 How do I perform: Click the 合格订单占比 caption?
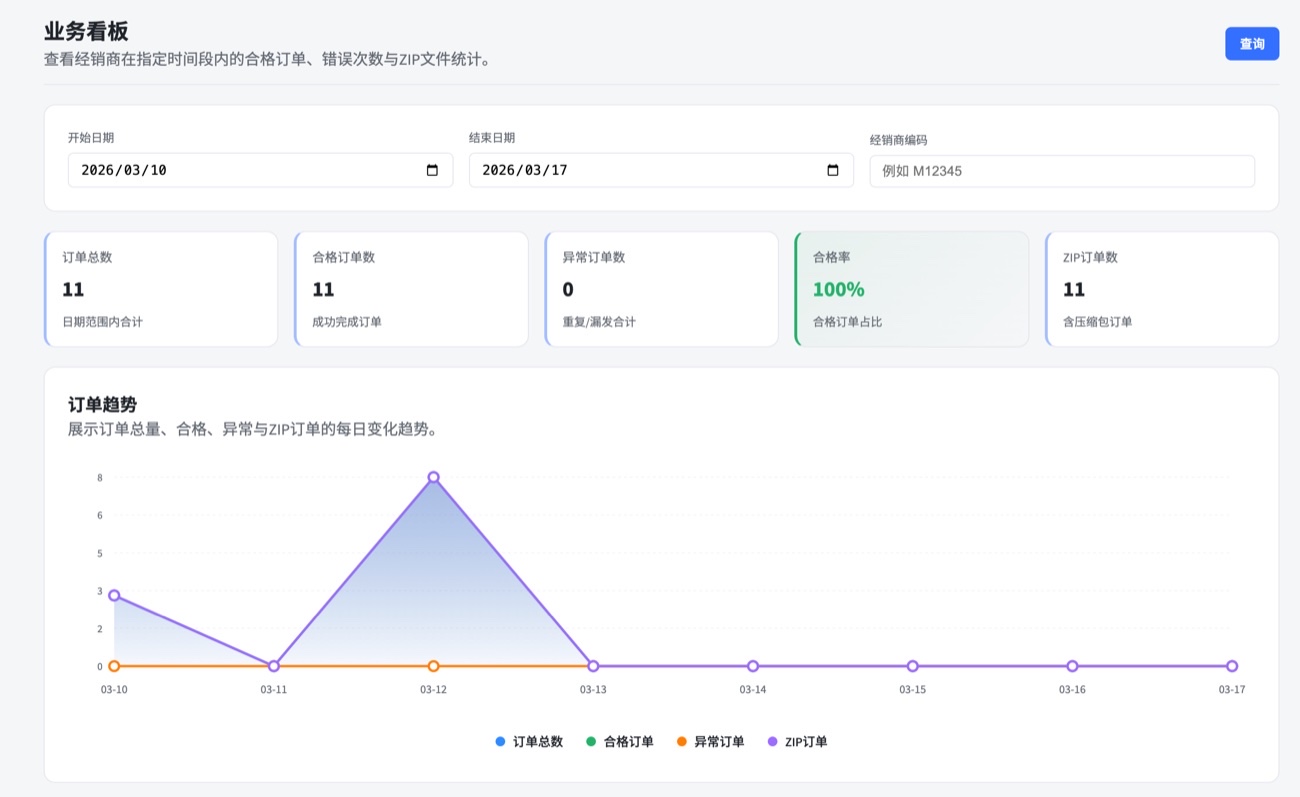pos(848,322)
